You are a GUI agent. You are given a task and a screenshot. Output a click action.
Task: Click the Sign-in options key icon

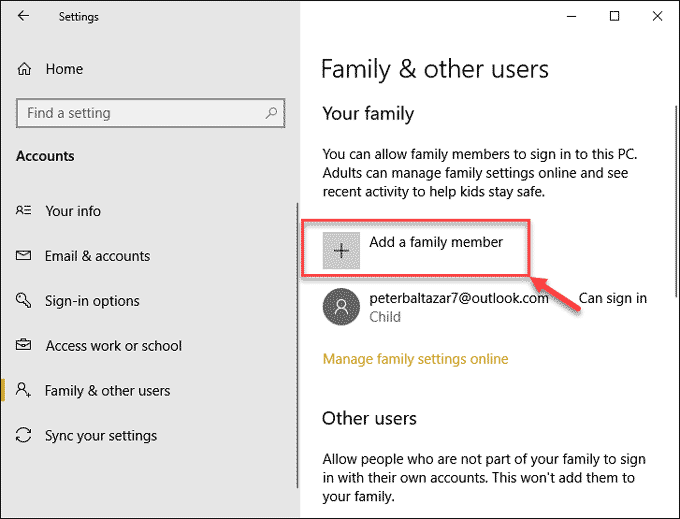click(x=23, y=300)
